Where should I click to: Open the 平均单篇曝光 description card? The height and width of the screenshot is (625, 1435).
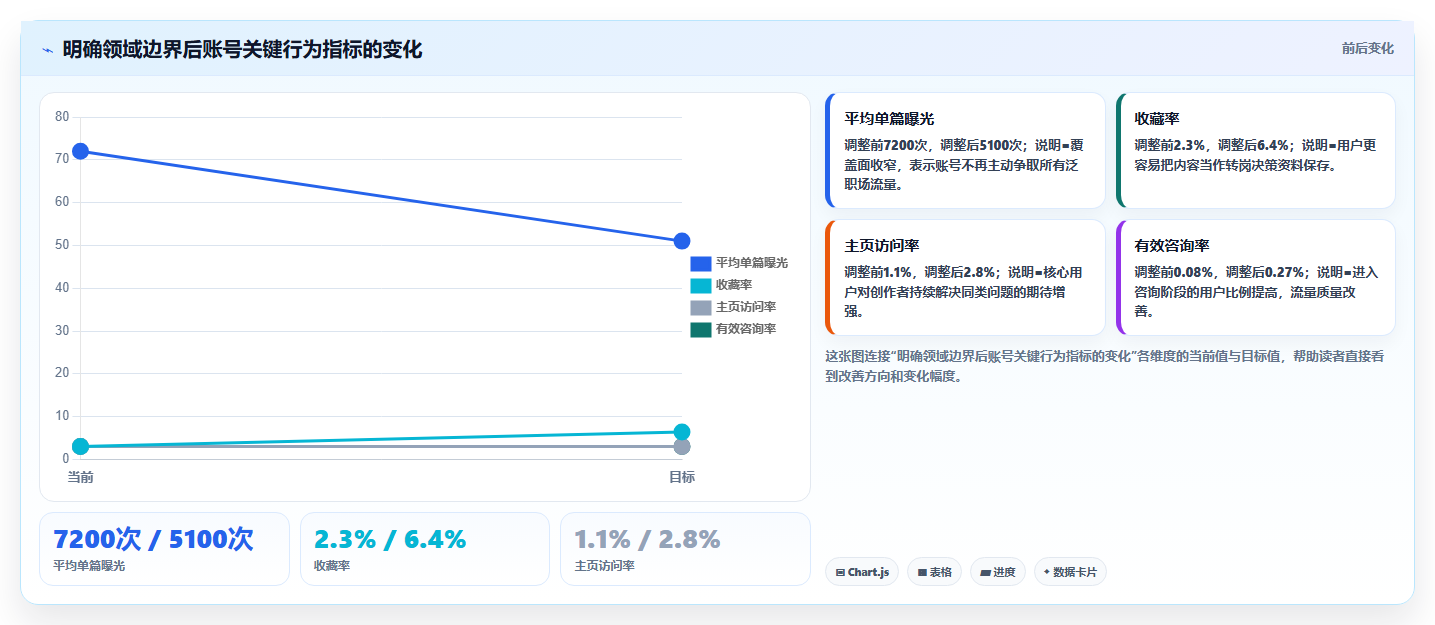(x=965, y=151)
